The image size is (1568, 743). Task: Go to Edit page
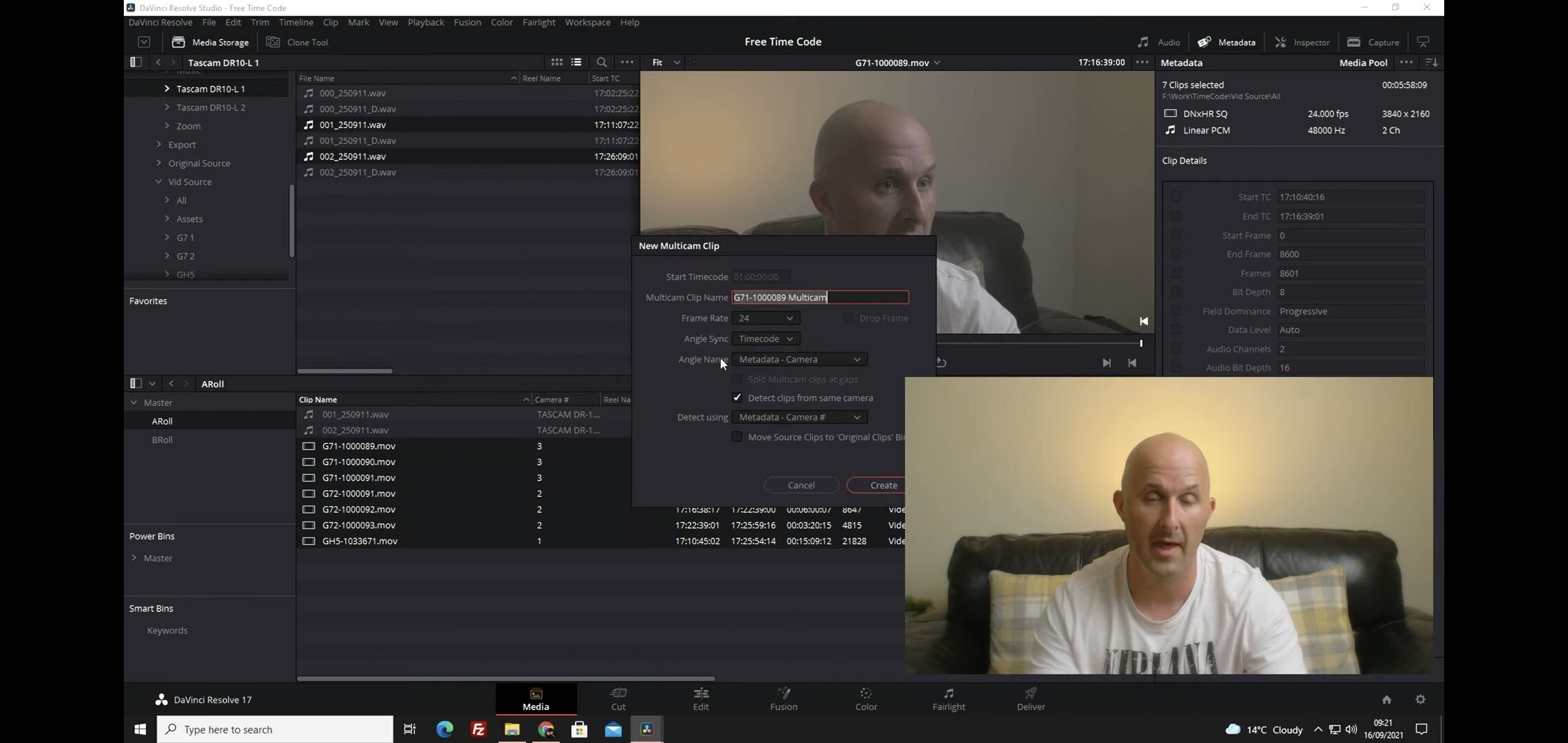[701, 699]
